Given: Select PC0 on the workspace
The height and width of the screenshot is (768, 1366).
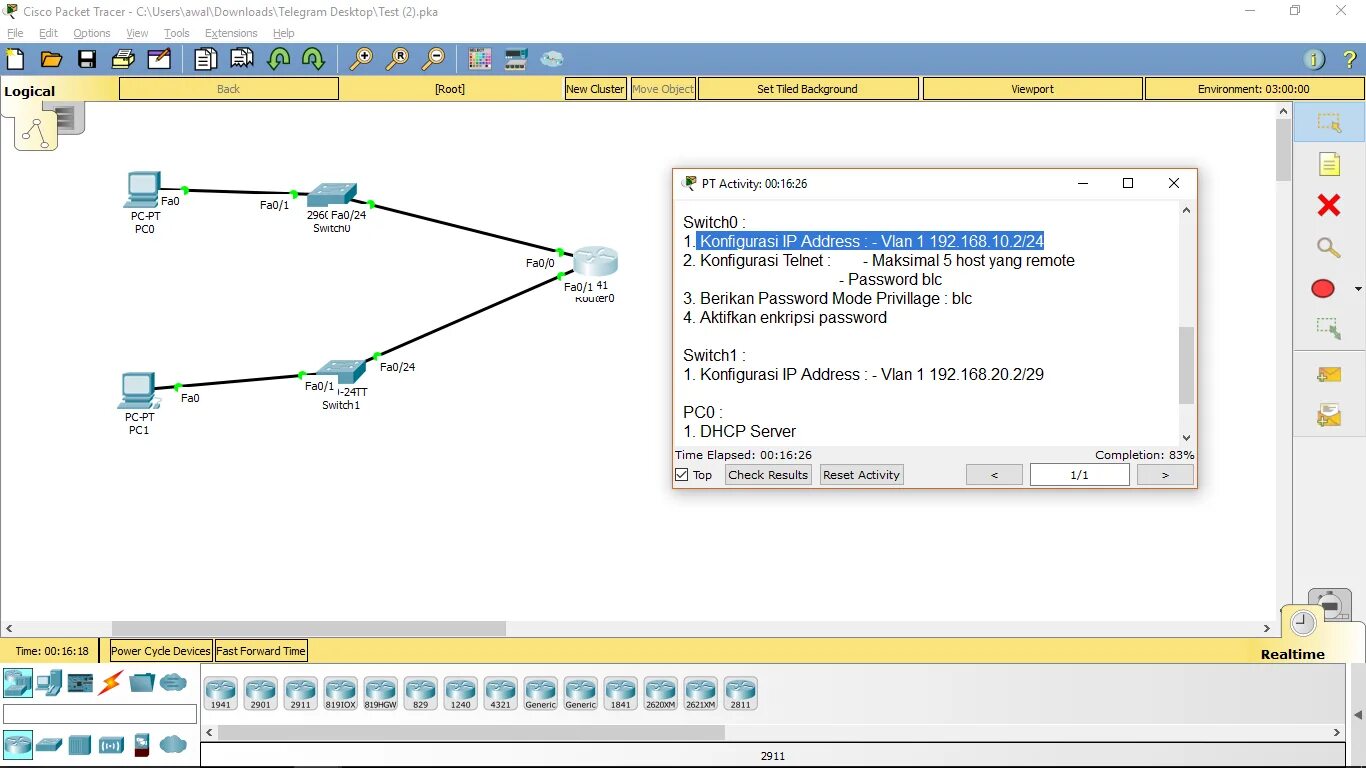Looking at the screenshot, I should [143, 190].
